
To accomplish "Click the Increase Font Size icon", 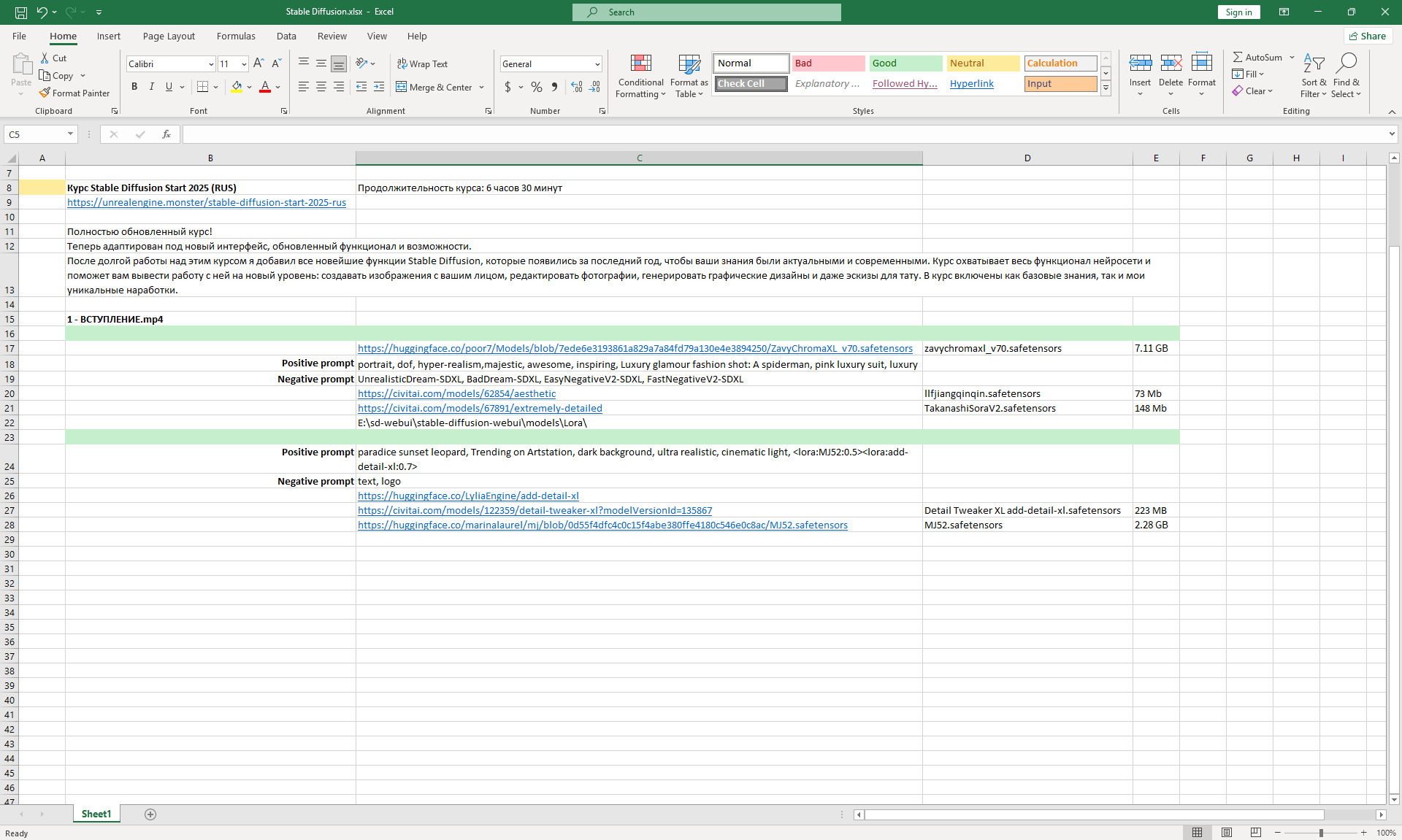I will 258,63.
